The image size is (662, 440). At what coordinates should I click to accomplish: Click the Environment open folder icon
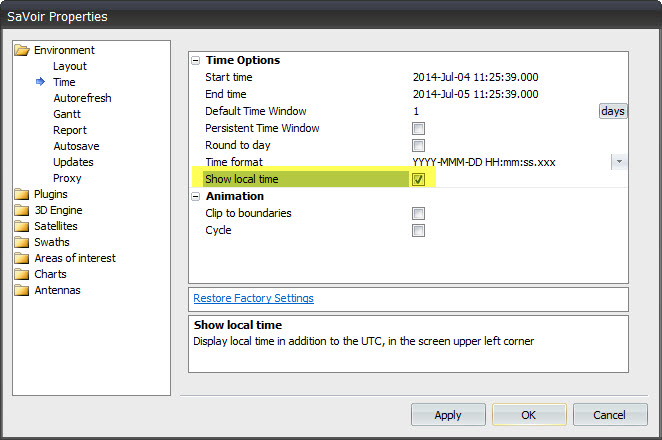pos(22,50)
